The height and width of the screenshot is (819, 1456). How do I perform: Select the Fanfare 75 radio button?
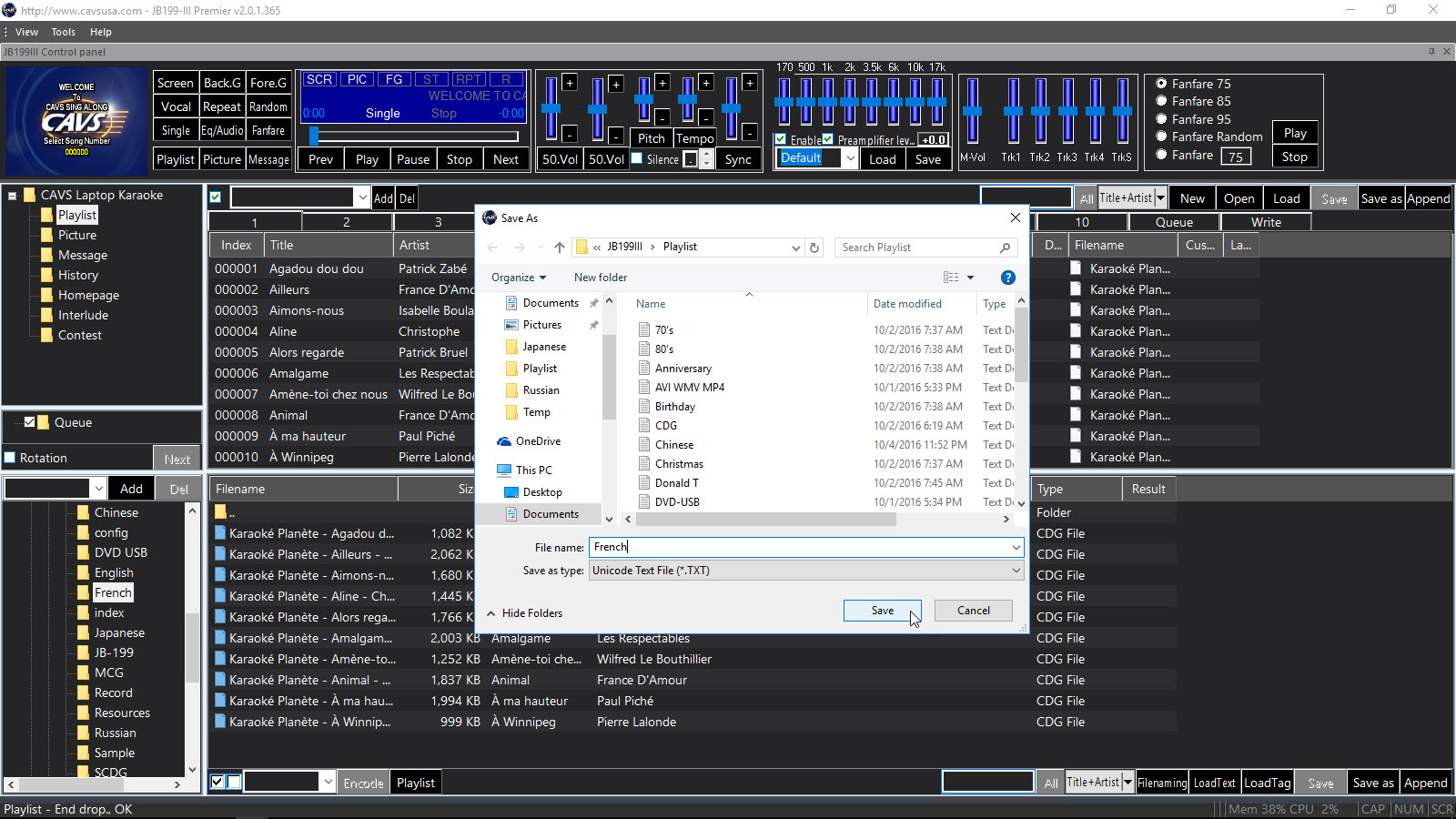(1161, 84)
